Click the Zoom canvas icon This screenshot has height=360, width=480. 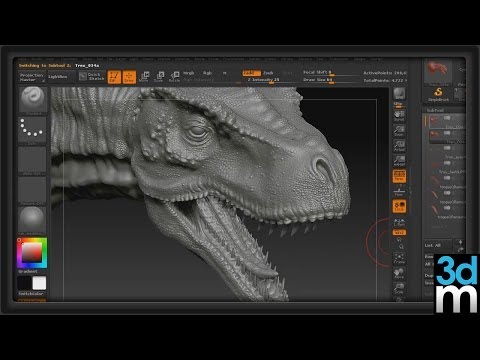tap(399, 130)
